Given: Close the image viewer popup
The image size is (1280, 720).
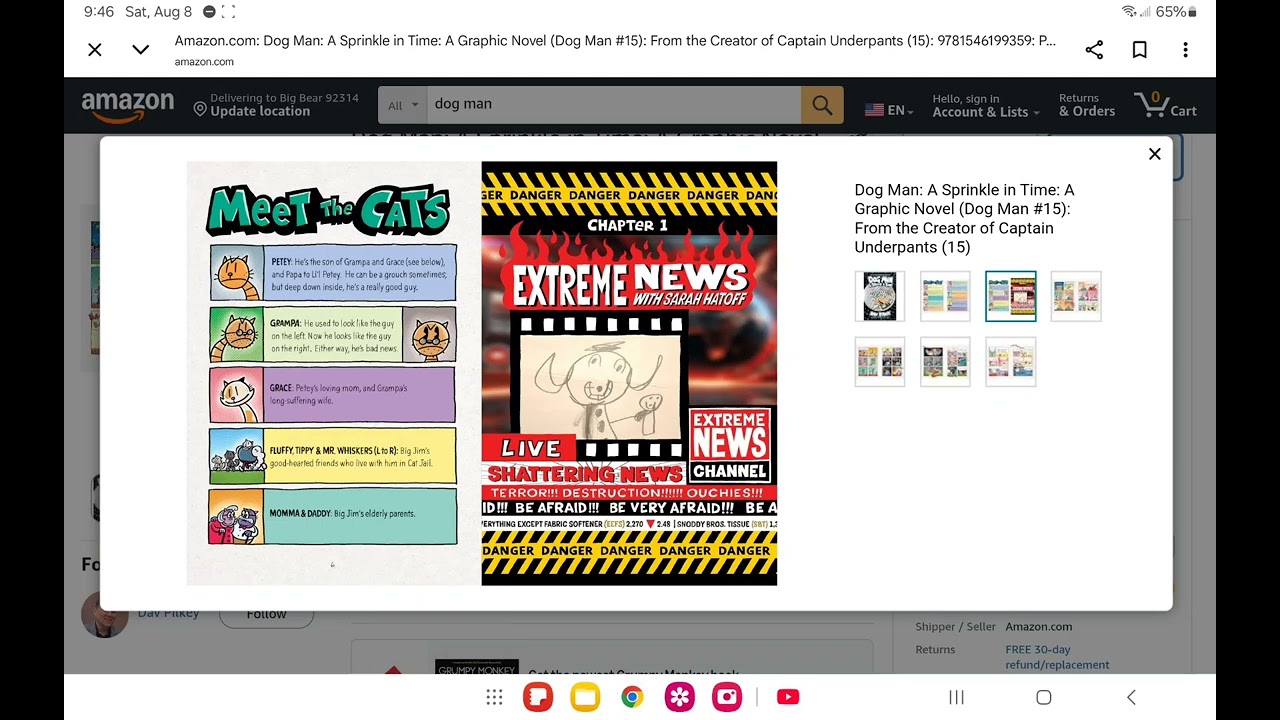Looking at the screenshot, I should click(x=1155, y=154).
